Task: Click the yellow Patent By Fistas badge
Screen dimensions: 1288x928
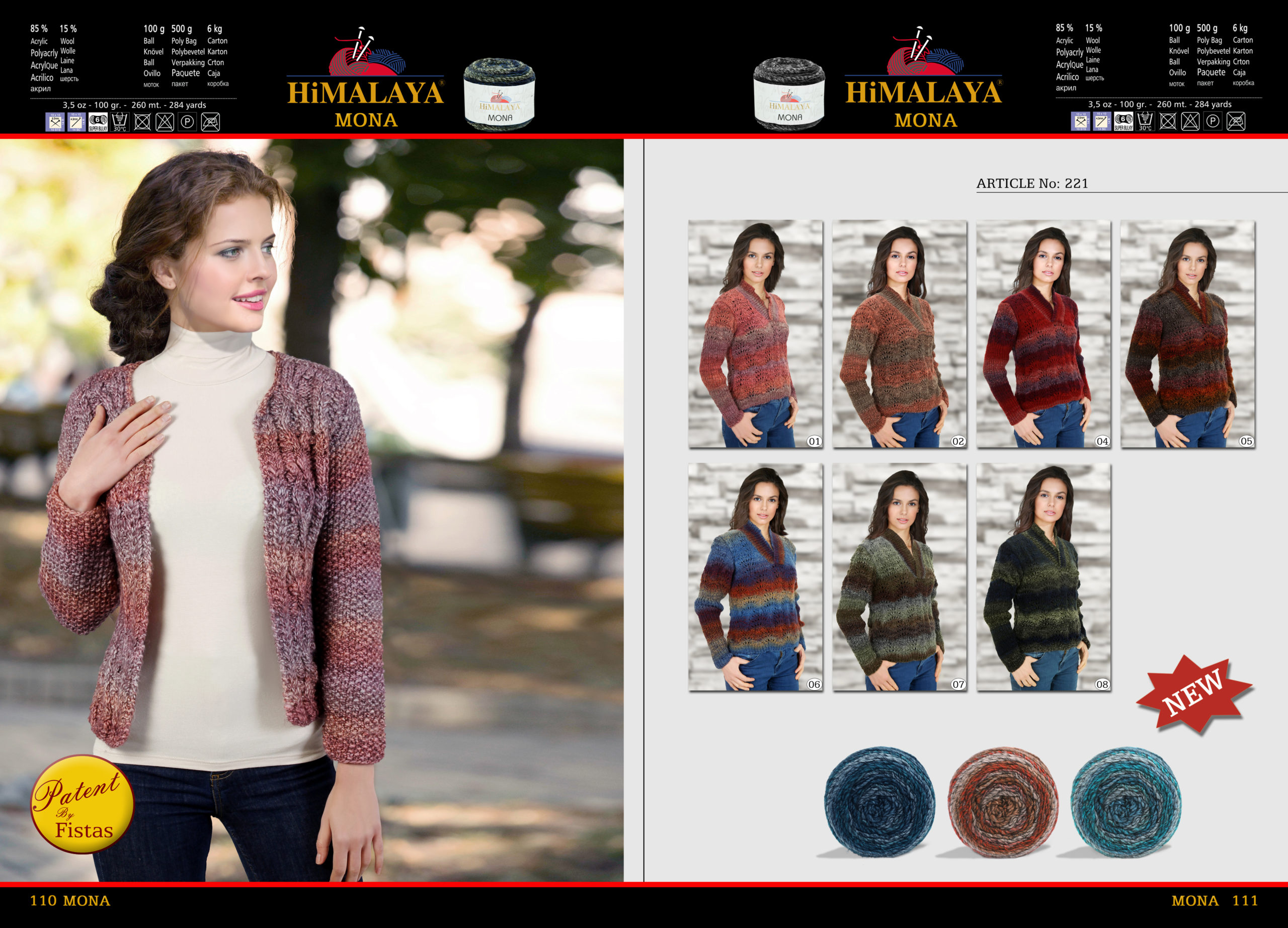Action: 83,804
